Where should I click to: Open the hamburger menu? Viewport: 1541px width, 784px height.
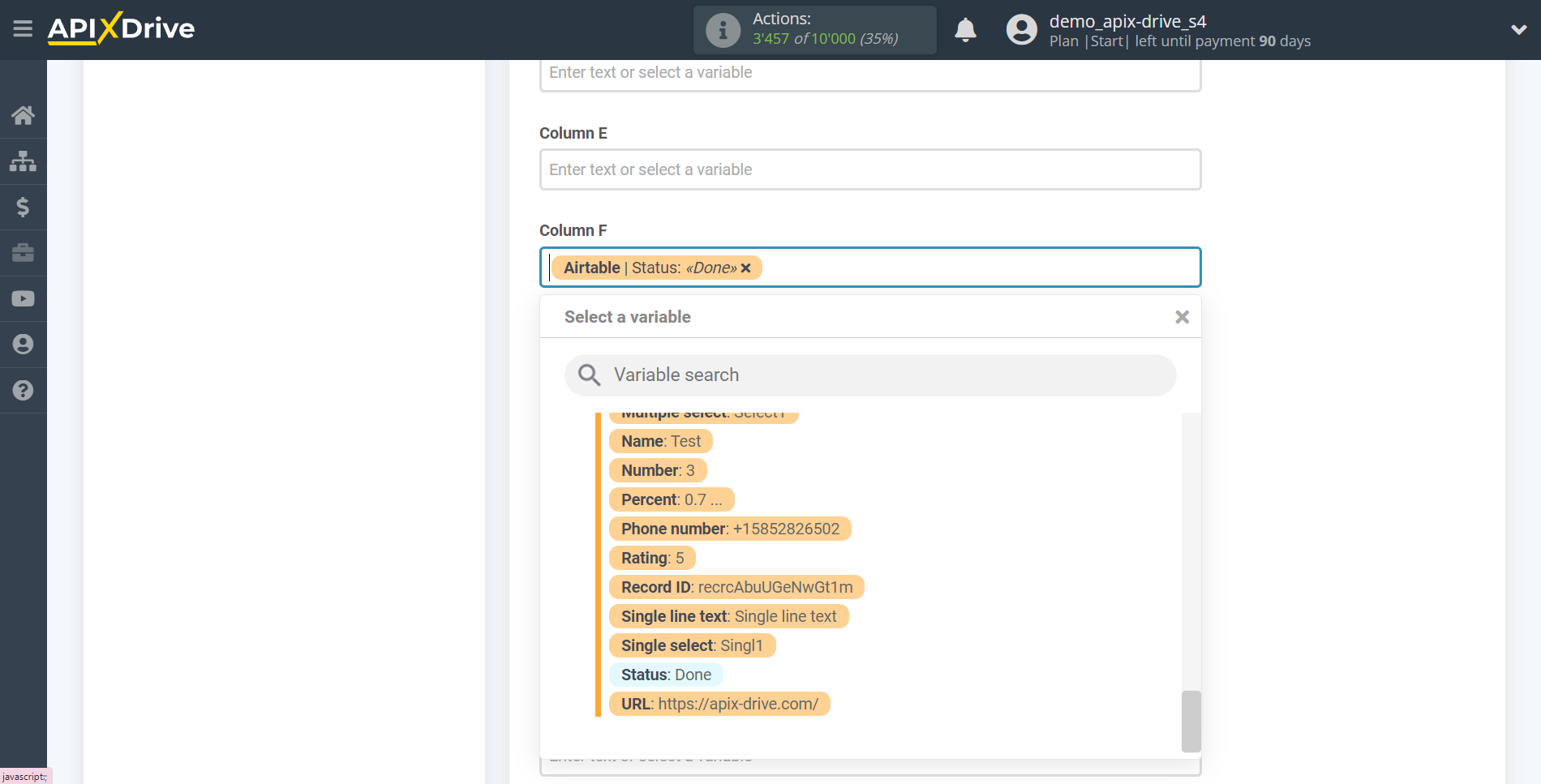(23, 29)
